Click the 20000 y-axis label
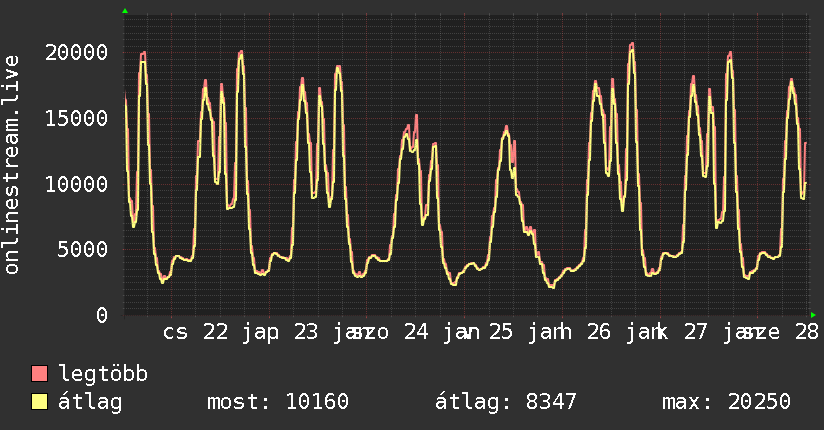This screenshot has width=824, height=430. click(x=77, y=53)
